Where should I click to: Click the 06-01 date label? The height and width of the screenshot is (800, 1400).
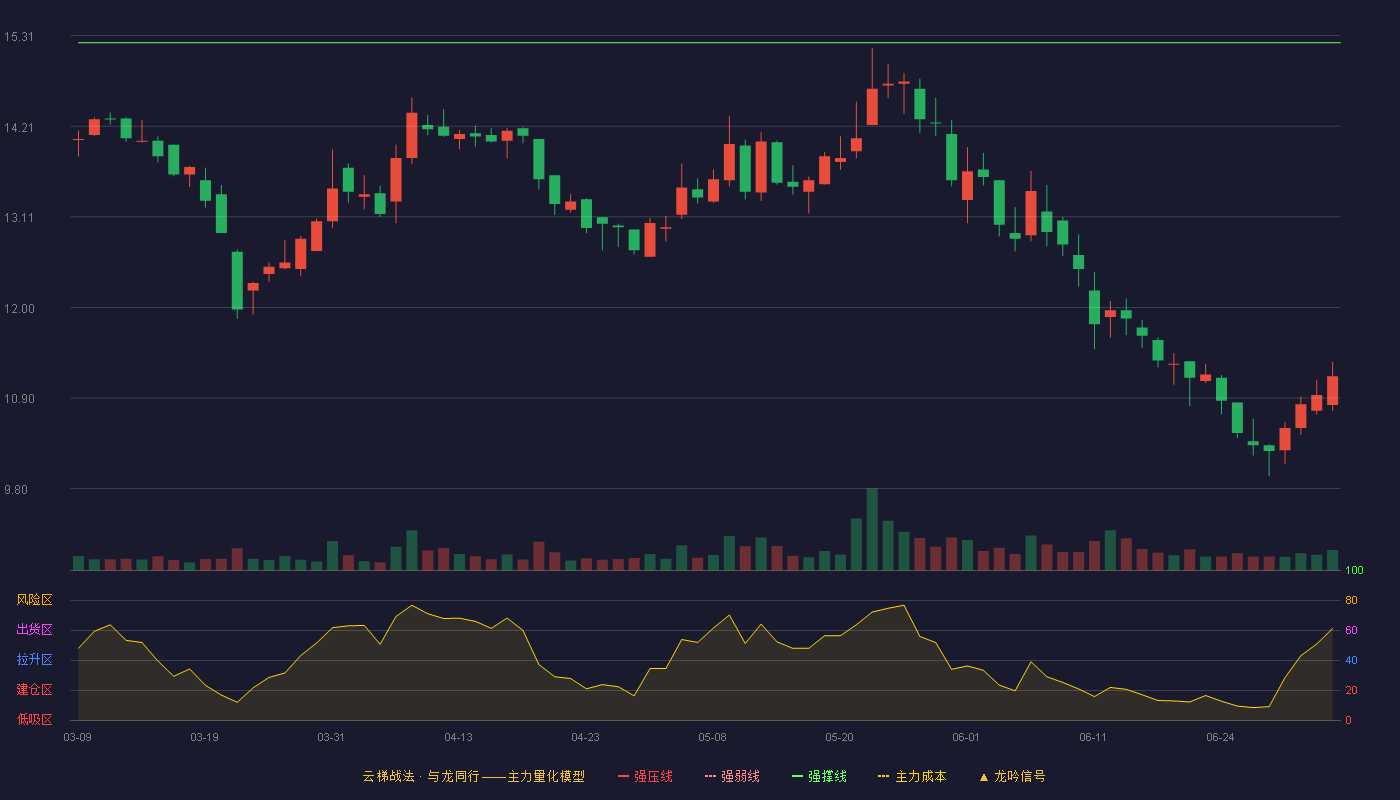[x=966, y=737]
